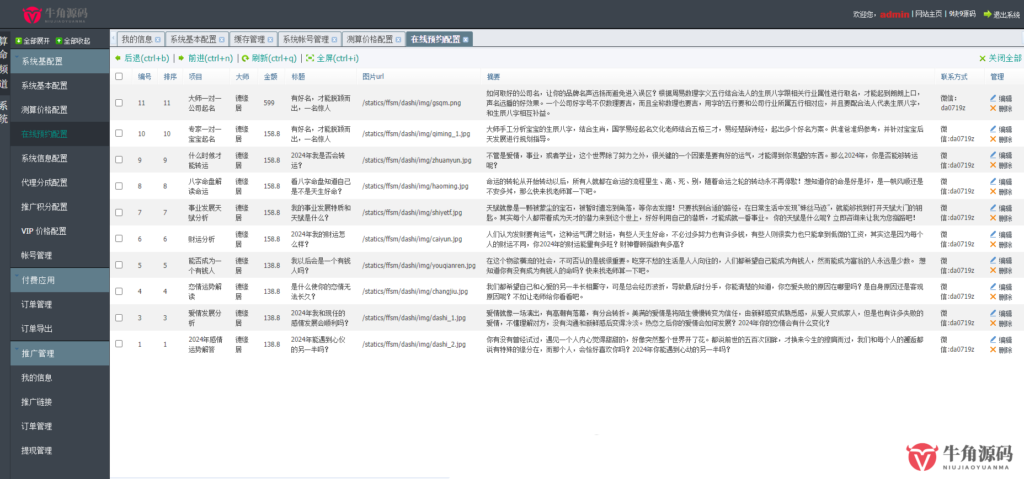Check the box for row 4

(119, 291)
